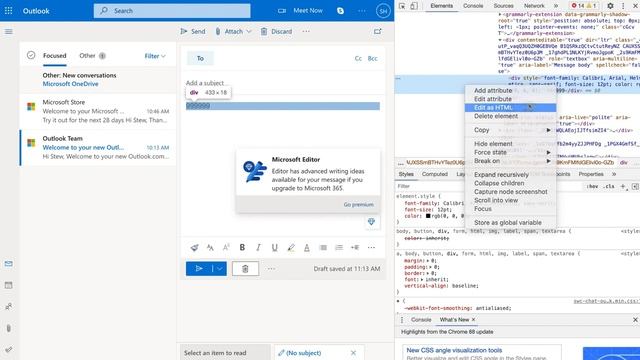
Task: Open the font size tool
Action: click(210, 247)
